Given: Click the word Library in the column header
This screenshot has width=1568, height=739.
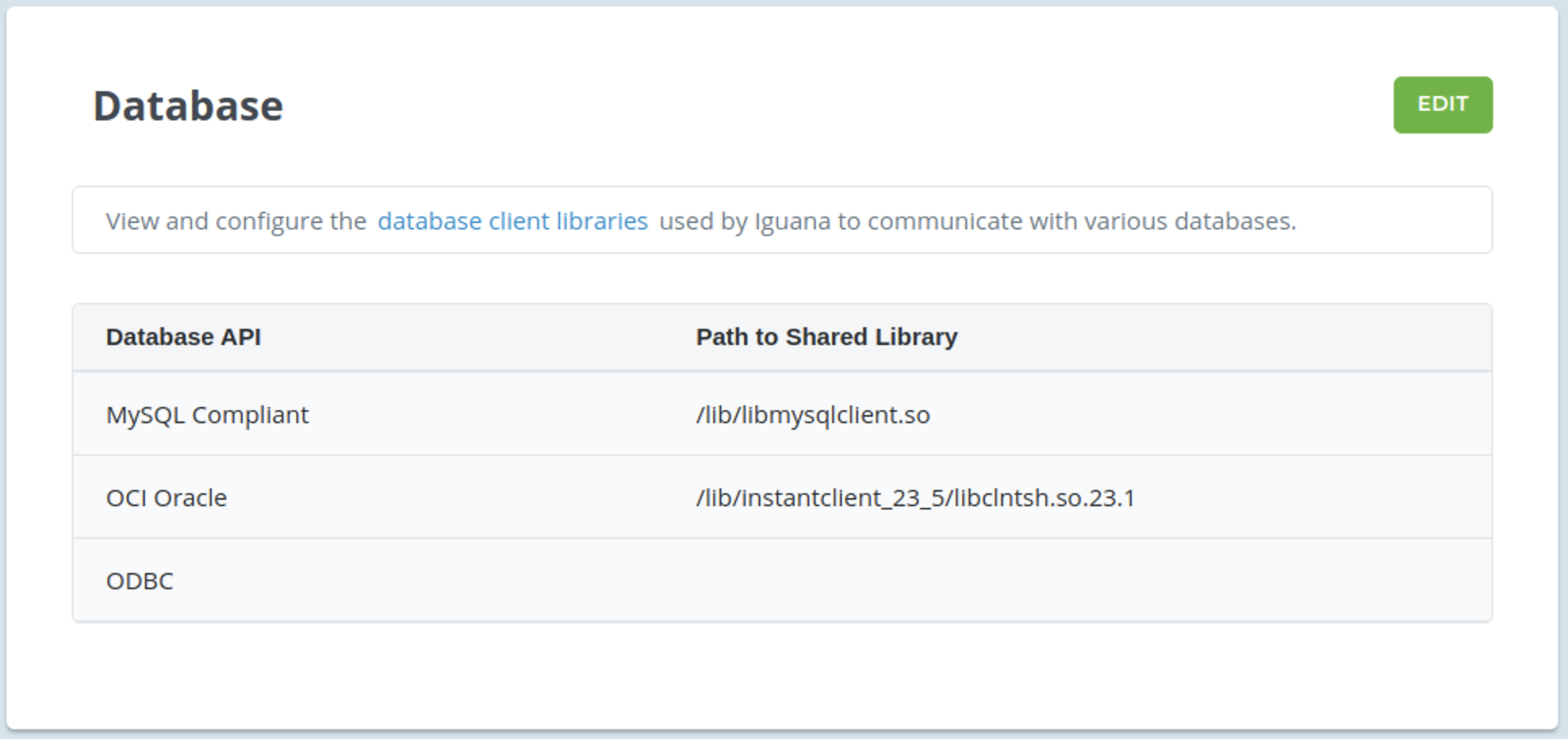Looking at the screenshot, I should [x=916, y=337].
